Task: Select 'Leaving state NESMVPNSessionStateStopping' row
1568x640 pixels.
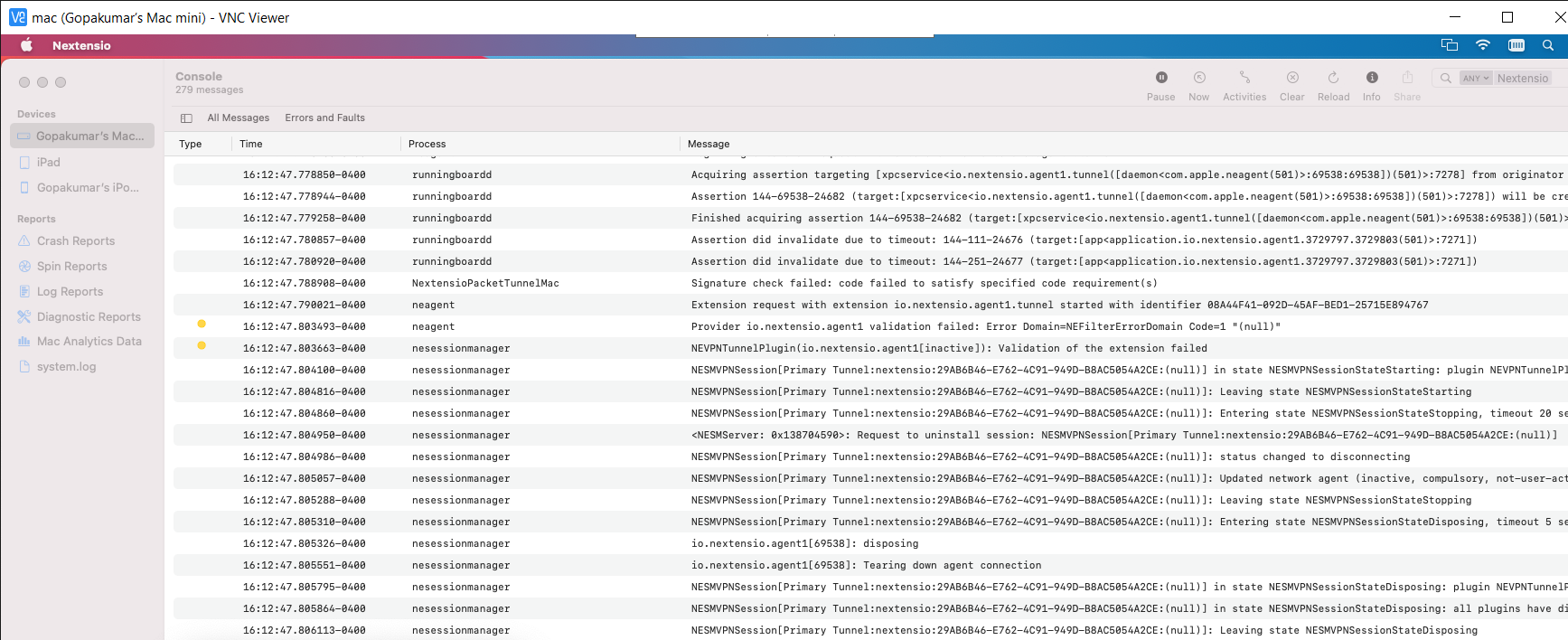Action: point(870,500)
